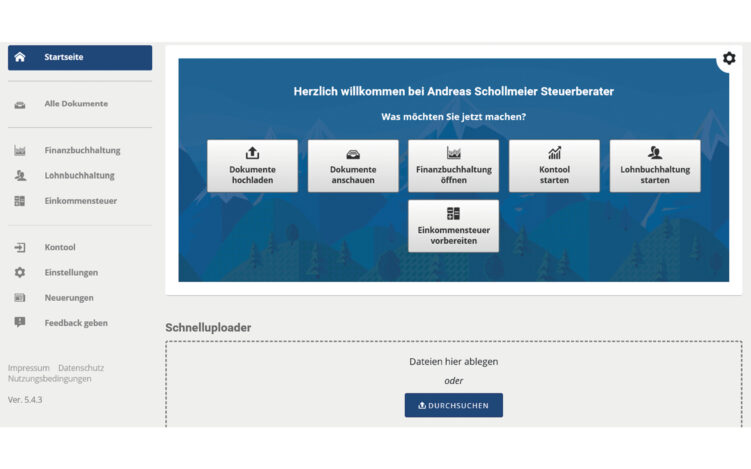751x469 pixels.
Task: Open the gear icon in top-right corner
Action: (x=729, y=59)
